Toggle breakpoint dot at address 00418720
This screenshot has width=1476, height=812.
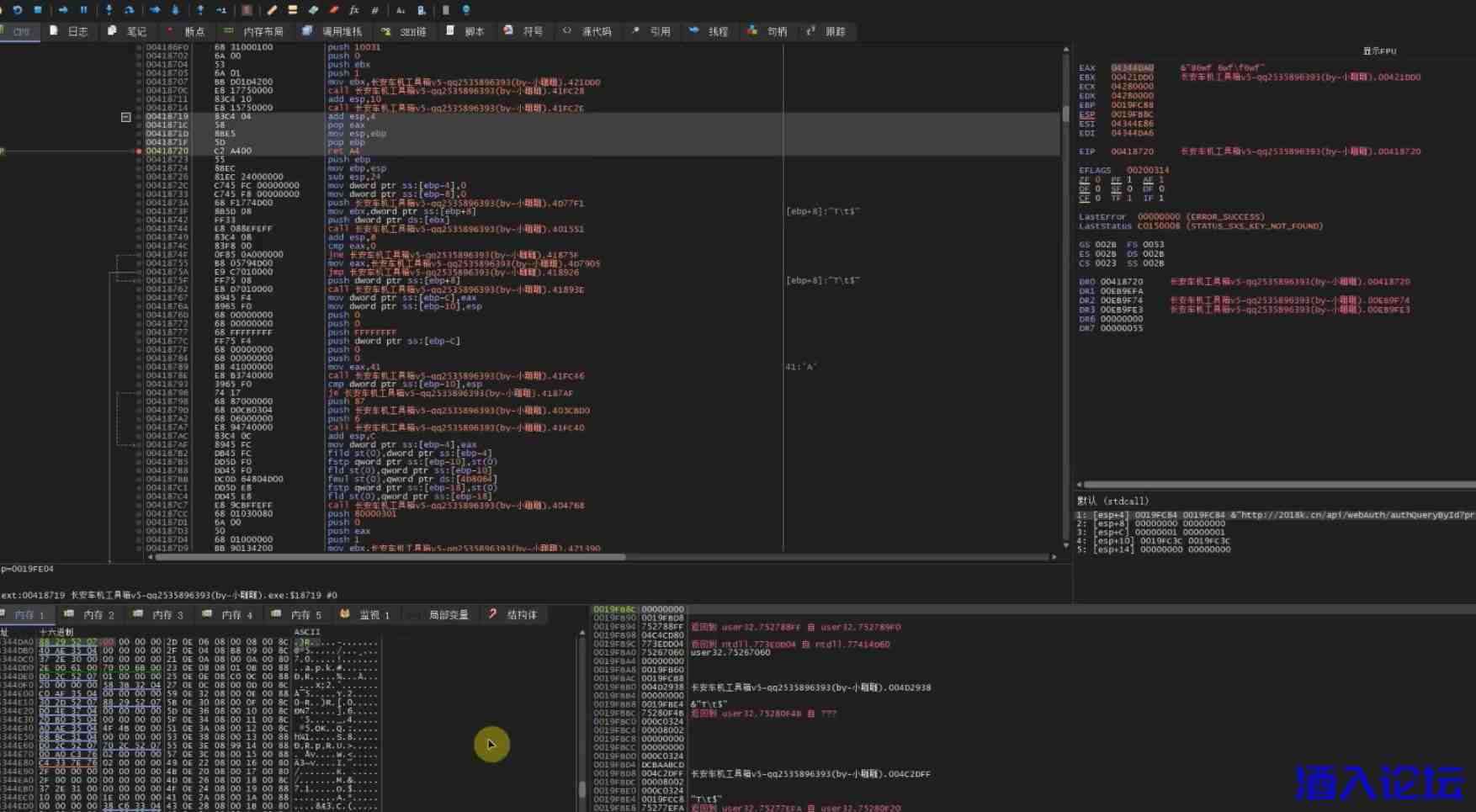139,151
